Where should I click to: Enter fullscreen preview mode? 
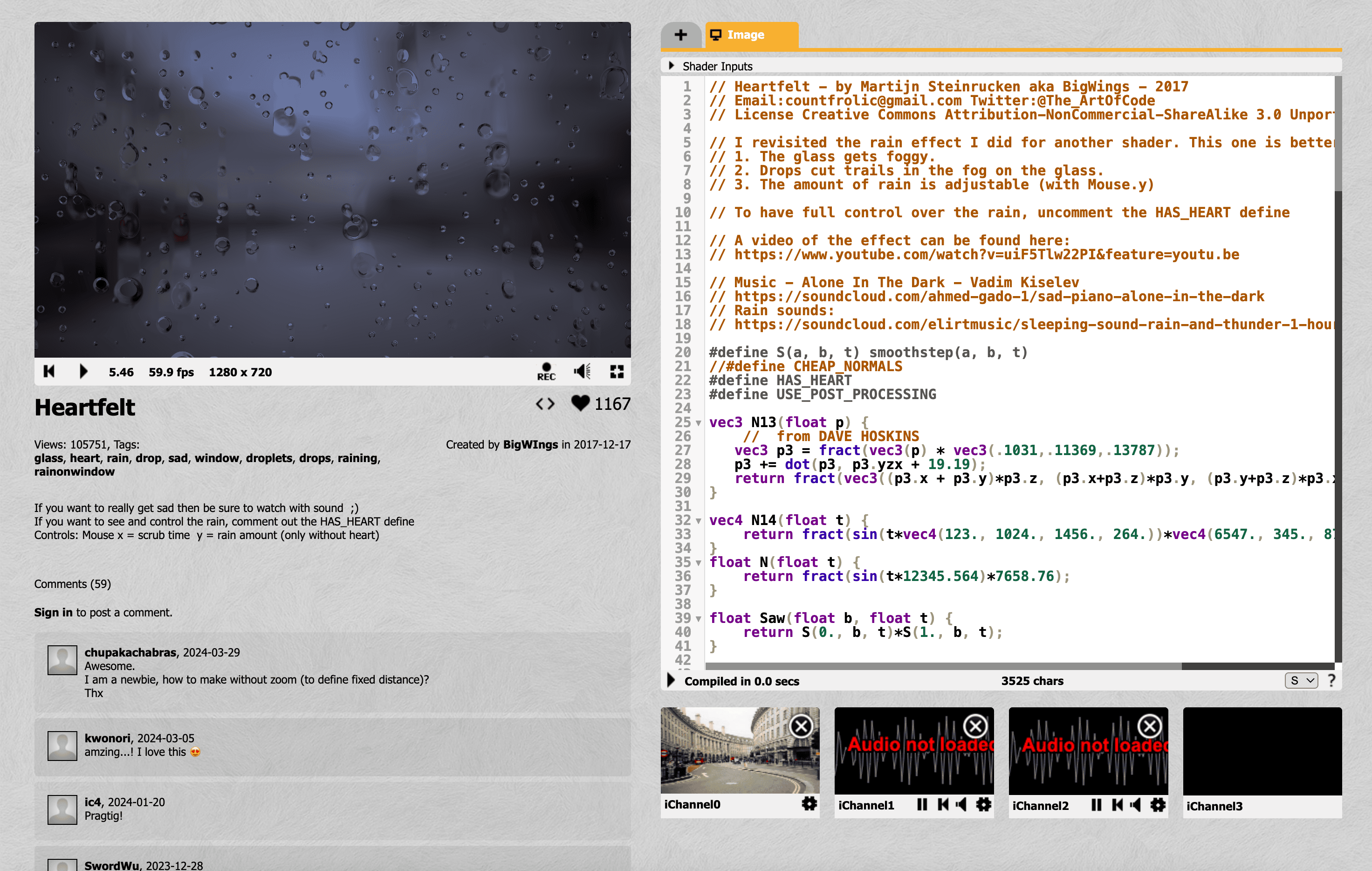coord(617,372)
